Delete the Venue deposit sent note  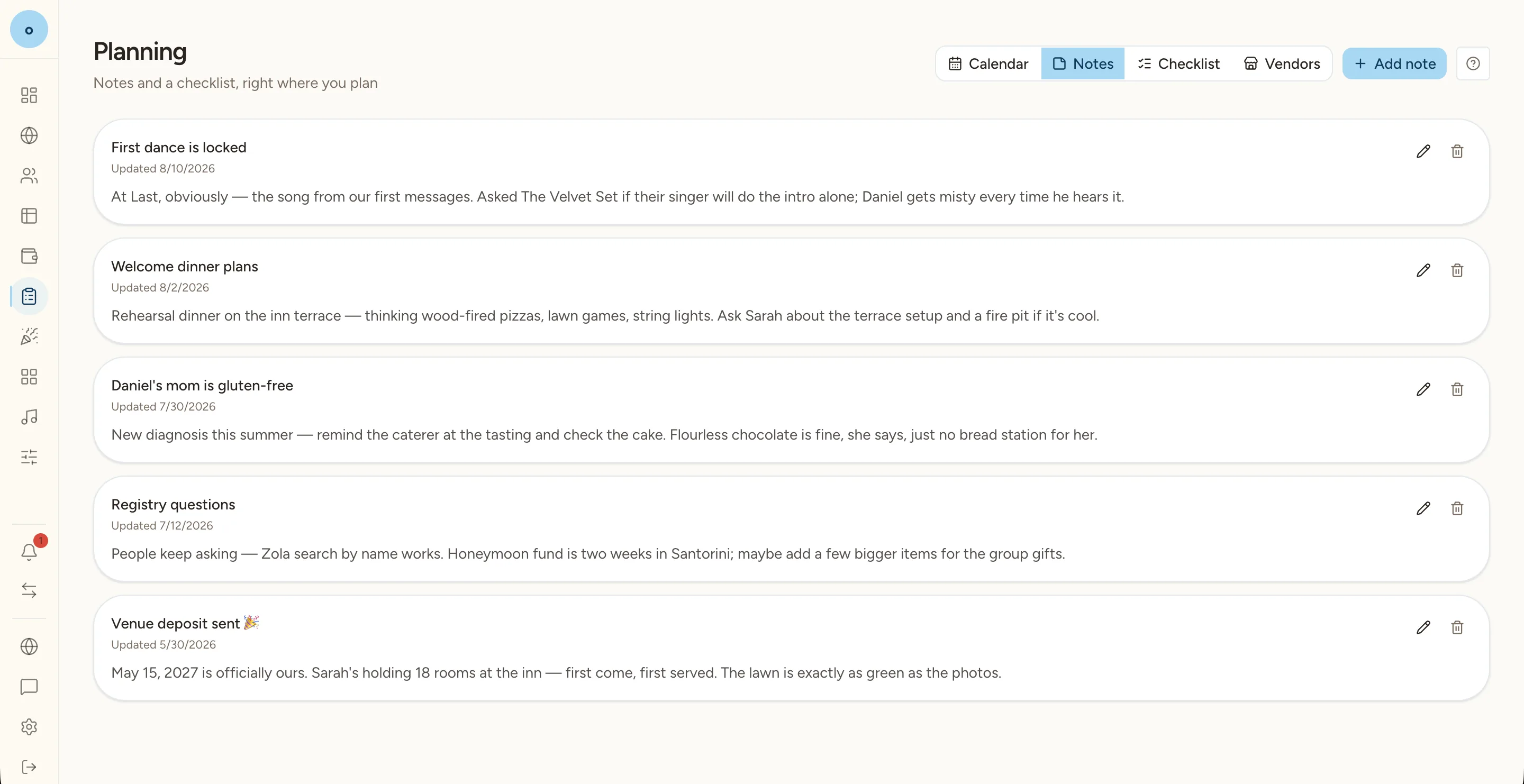[x=1457, y=627]
